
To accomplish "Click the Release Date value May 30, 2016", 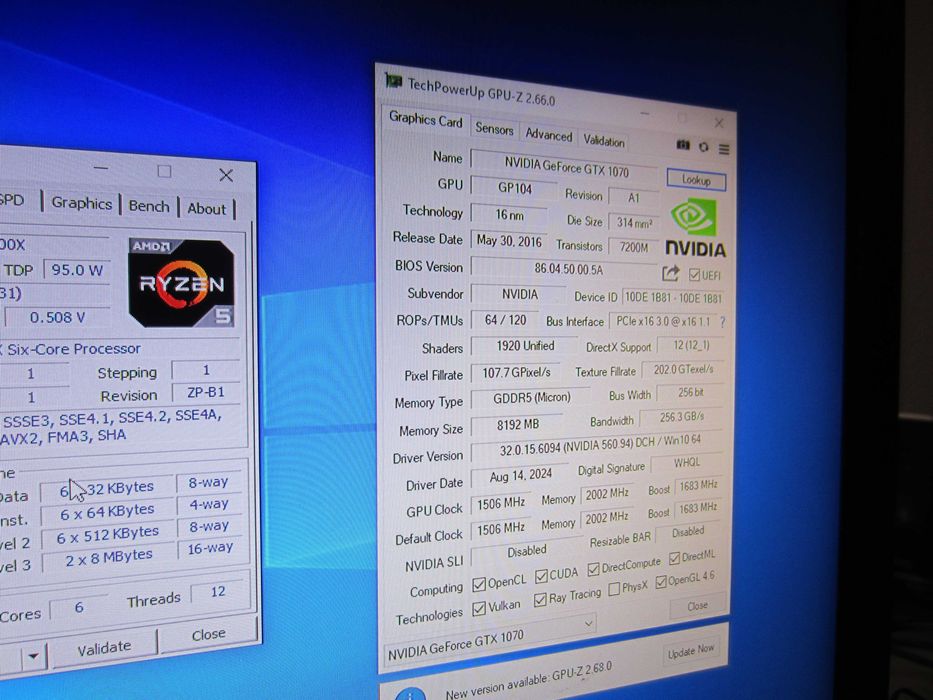I will point(509,241).
